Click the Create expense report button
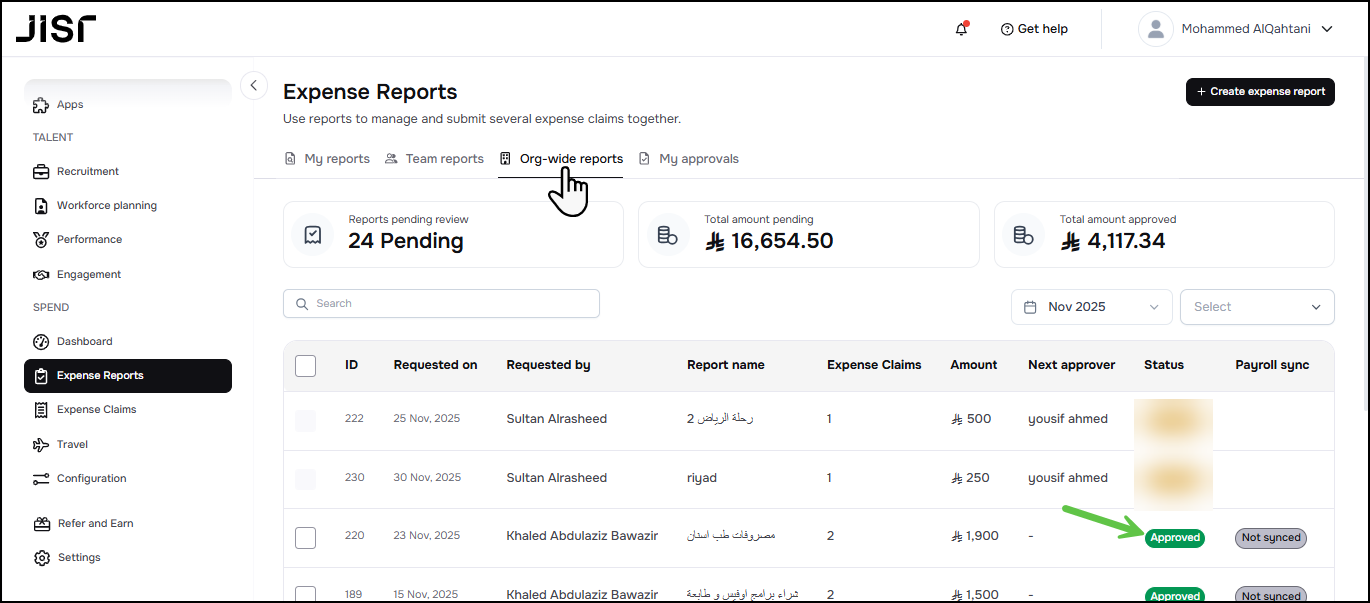Viewport: 1370px width, 603px height. coord(1260,91)
